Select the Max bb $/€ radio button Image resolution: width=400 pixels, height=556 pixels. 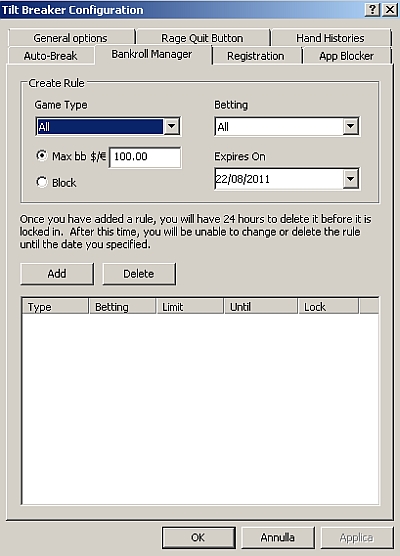[x=42, y=156]
